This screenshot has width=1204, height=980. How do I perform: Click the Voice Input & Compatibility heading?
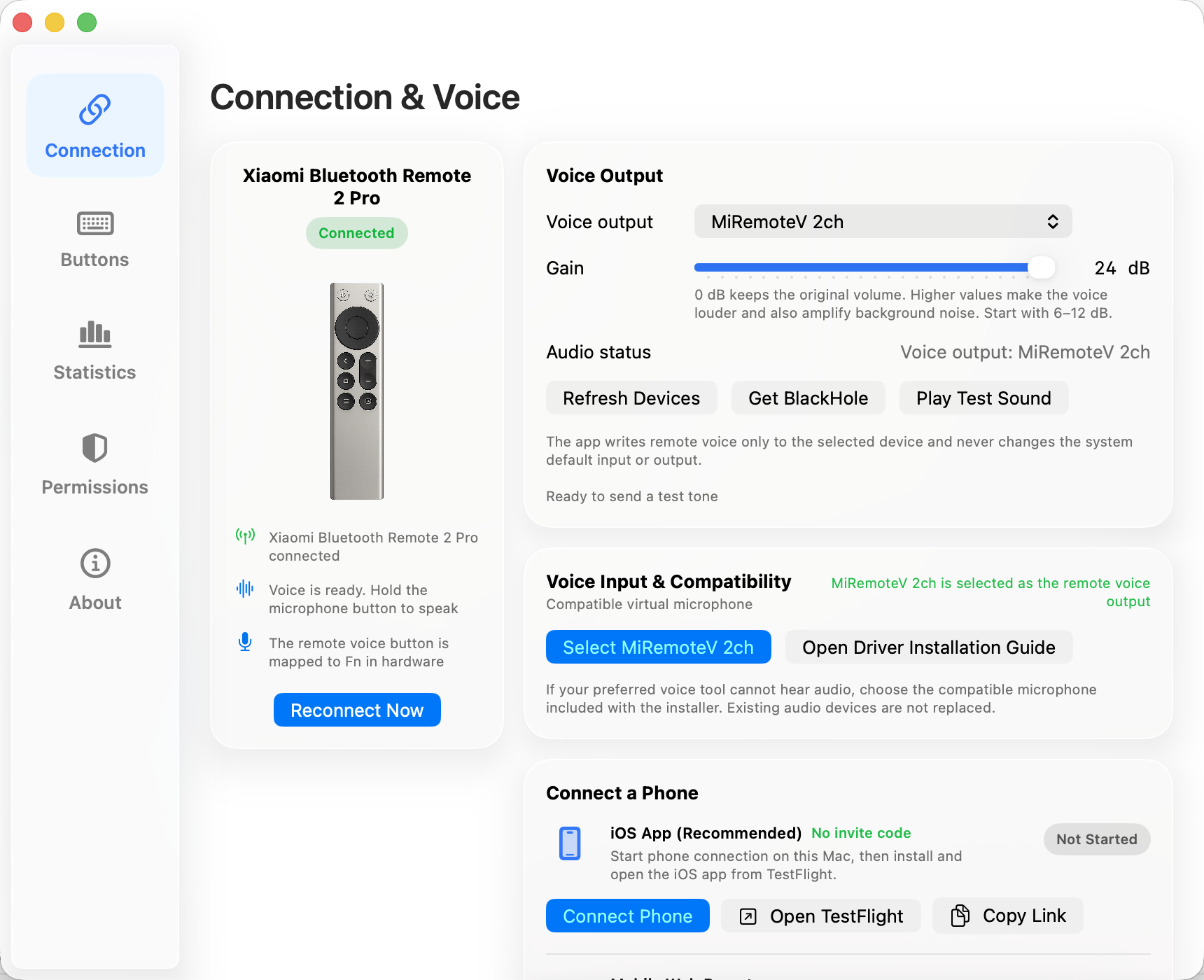[x=668, y=582]
